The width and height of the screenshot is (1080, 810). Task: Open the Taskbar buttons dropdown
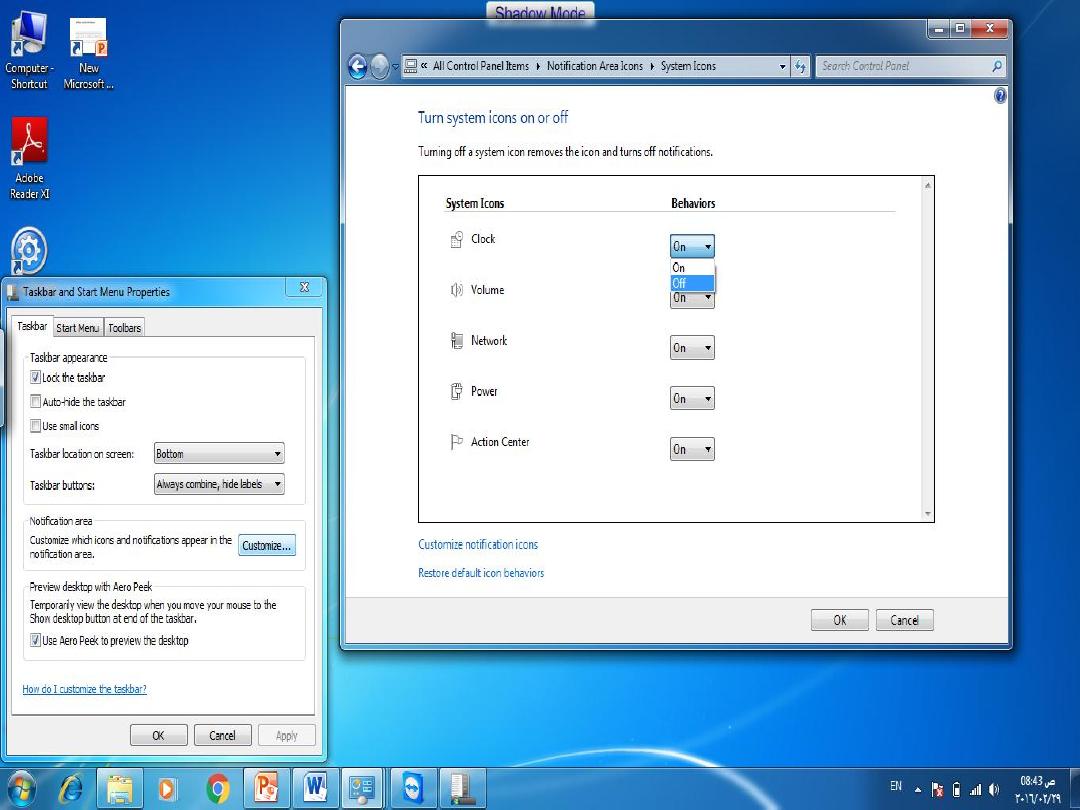219,484
